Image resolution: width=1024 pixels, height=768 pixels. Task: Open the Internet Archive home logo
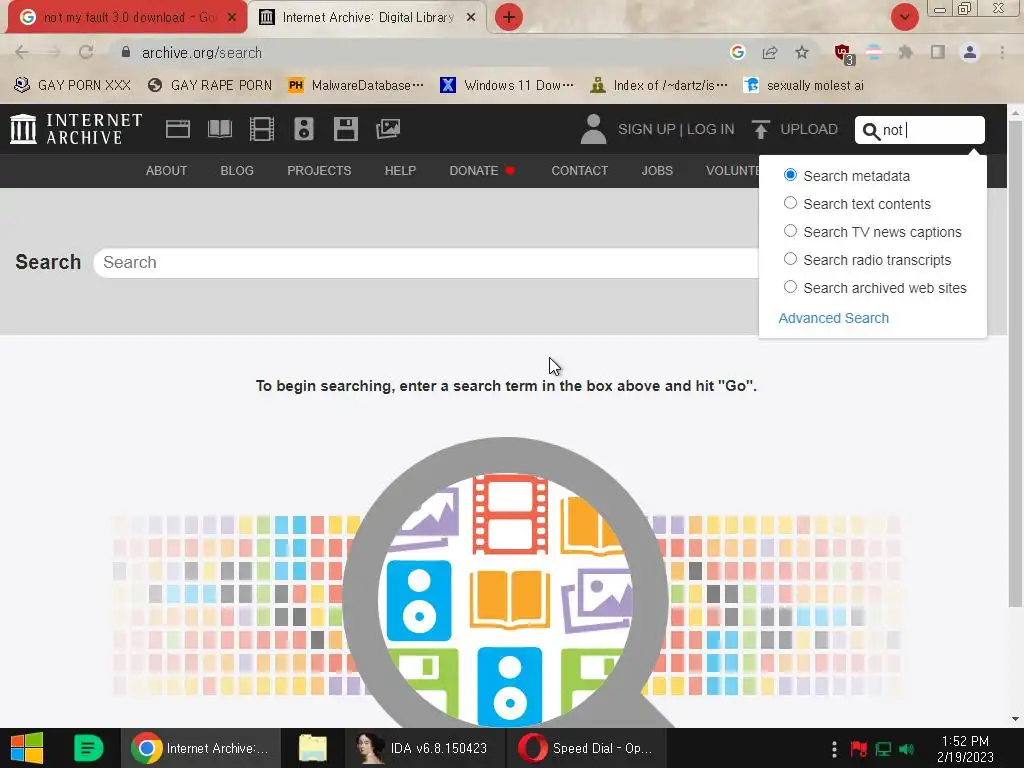(76, 129)
